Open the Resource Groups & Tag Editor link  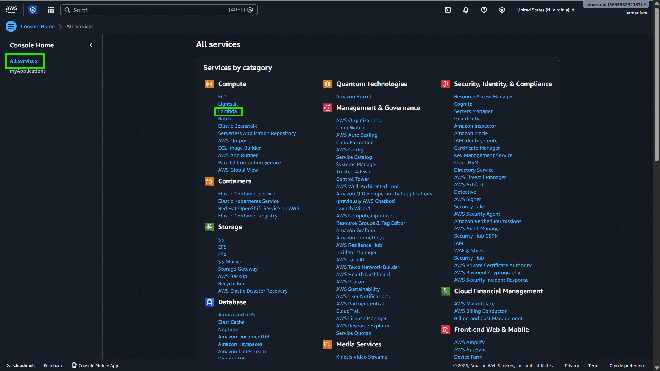coord(370,223)
